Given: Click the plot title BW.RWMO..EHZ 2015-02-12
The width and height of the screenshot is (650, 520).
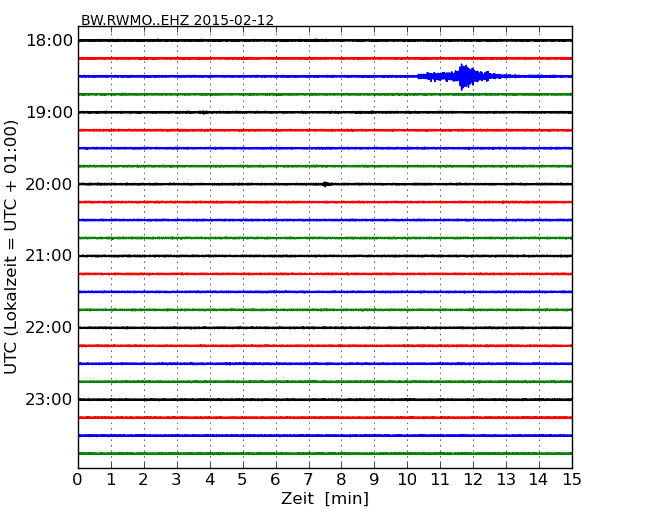Looking at the screenshot, I should pyautogui.click(x=177, y=20).
